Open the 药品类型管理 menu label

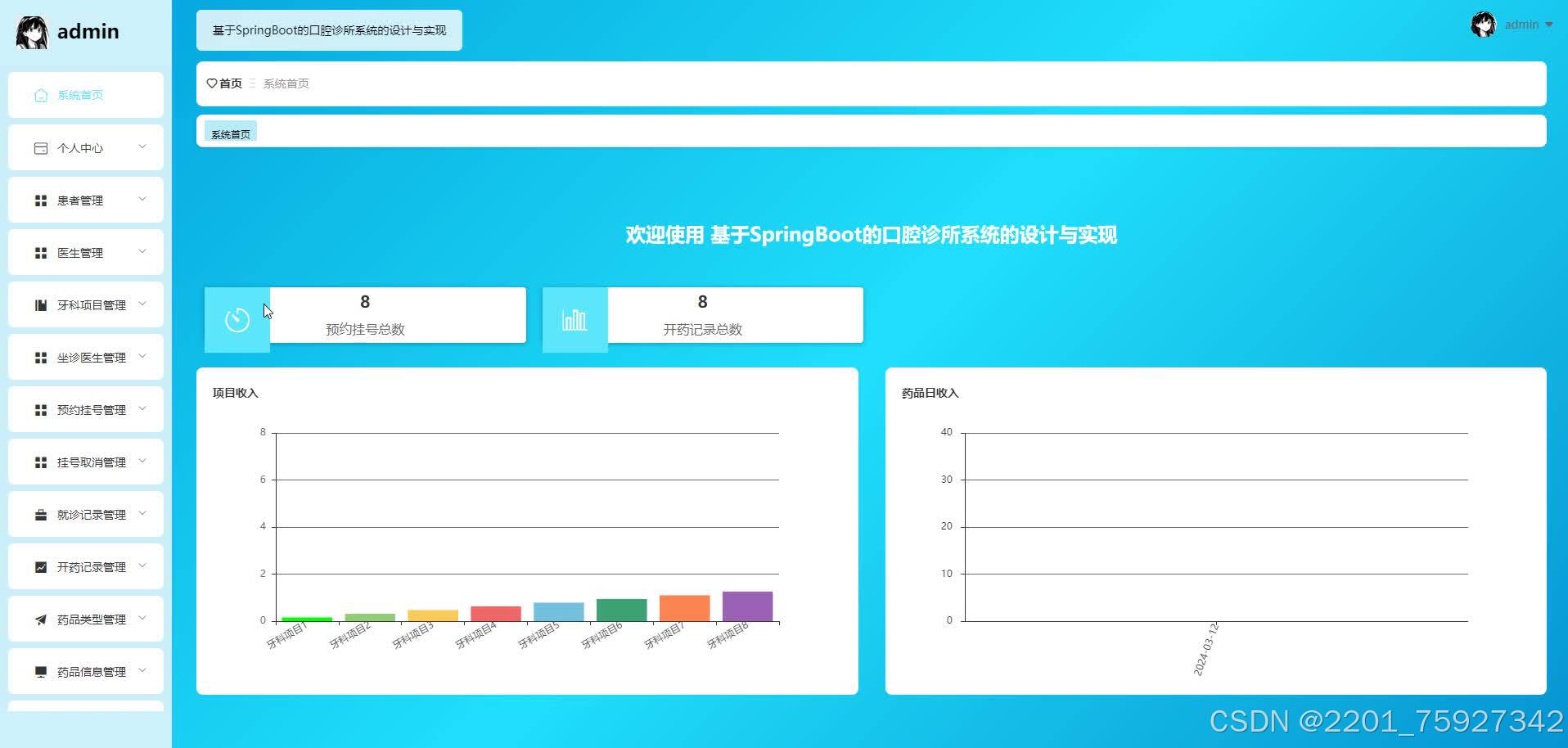coord(92,620)
